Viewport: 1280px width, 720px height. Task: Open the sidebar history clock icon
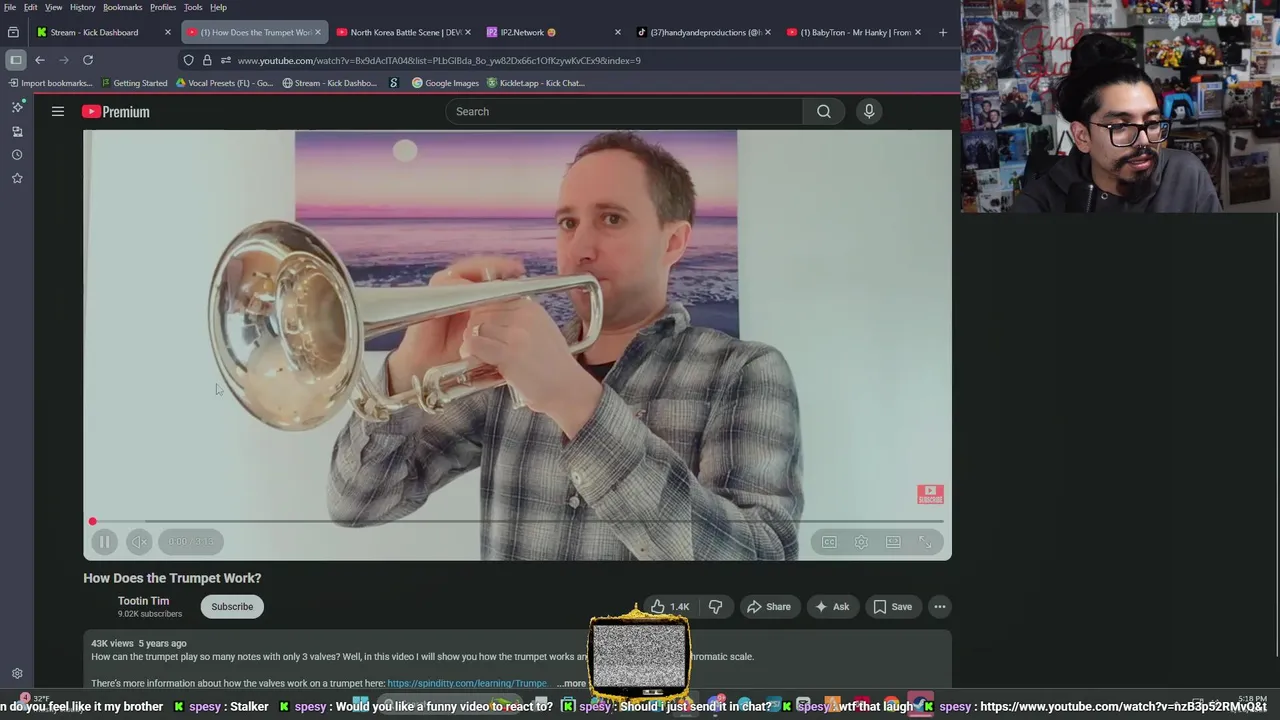(17, 155)
